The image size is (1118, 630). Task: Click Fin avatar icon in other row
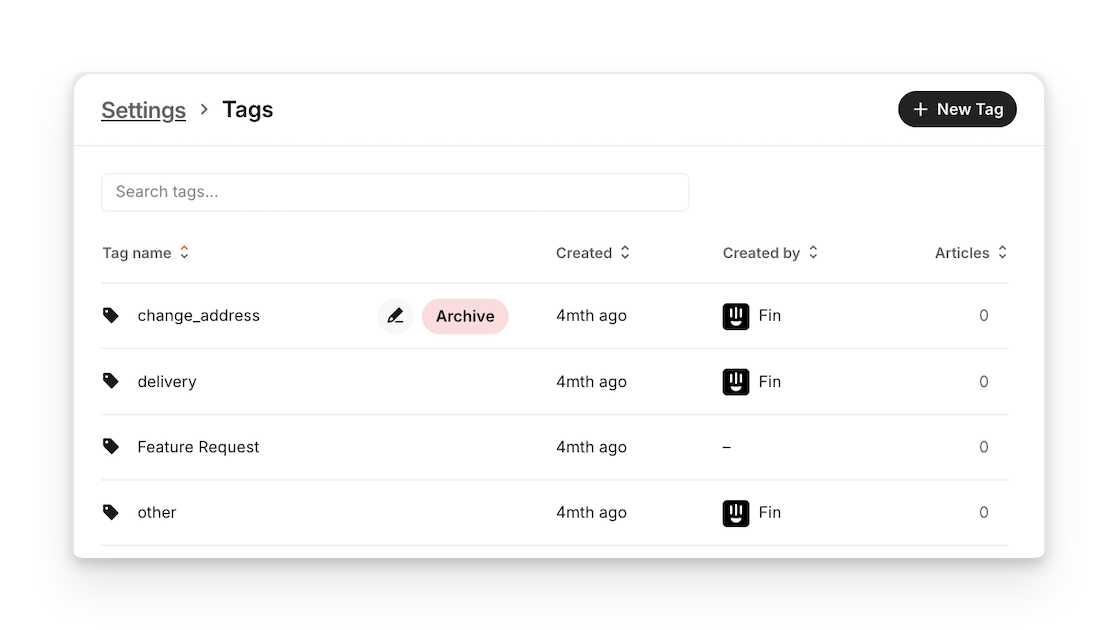click(736, 513)
